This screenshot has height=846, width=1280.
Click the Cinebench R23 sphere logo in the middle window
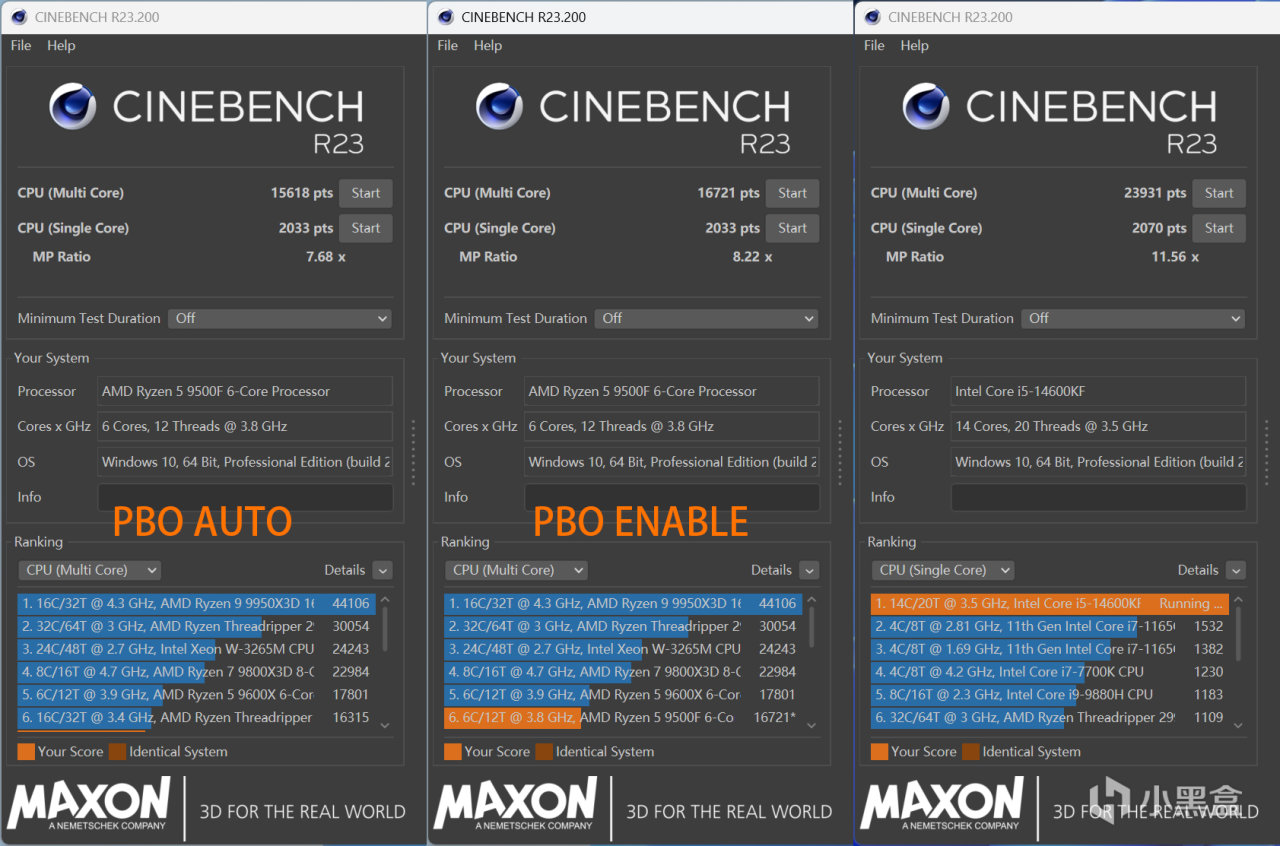(x=500, y=107)
